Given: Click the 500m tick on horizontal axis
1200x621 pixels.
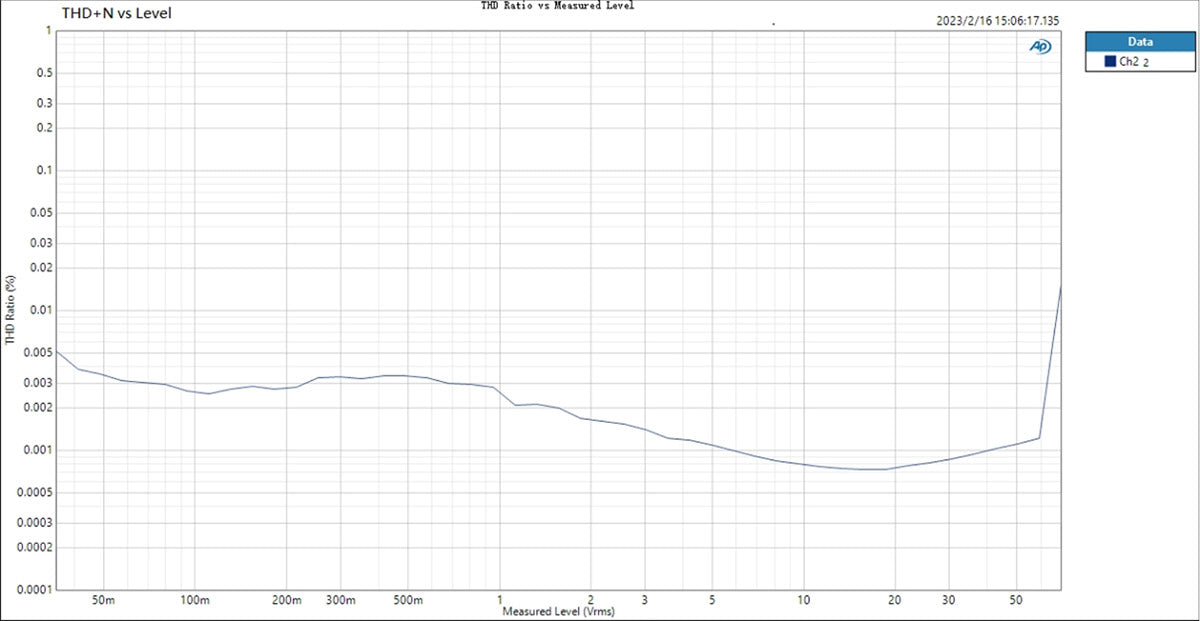Looking at the screenshot, I should 408,600.
